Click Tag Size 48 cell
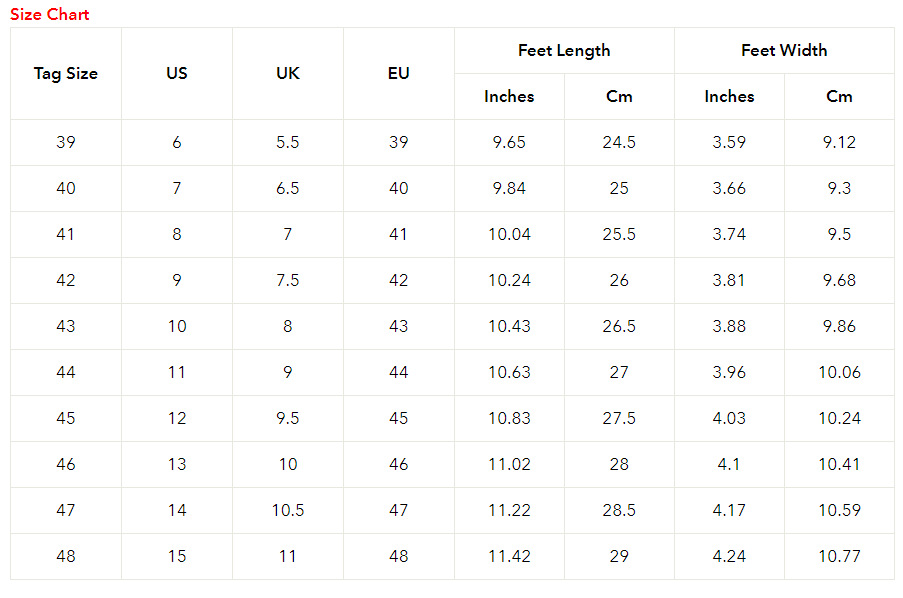The width and height of the screenshot is (903, 598). pyautogui.click(x=66, y=556)
